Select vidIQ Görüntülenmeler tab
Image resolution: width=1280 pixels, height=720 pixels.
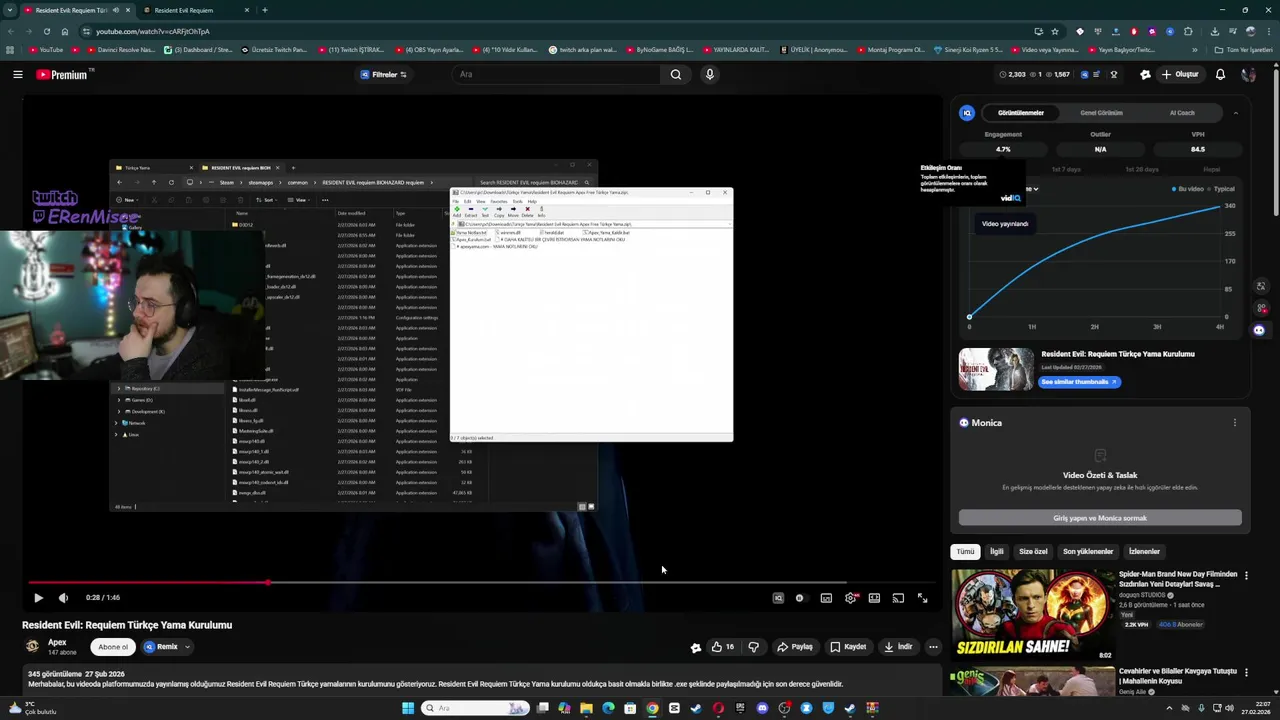click(1021, 113)
